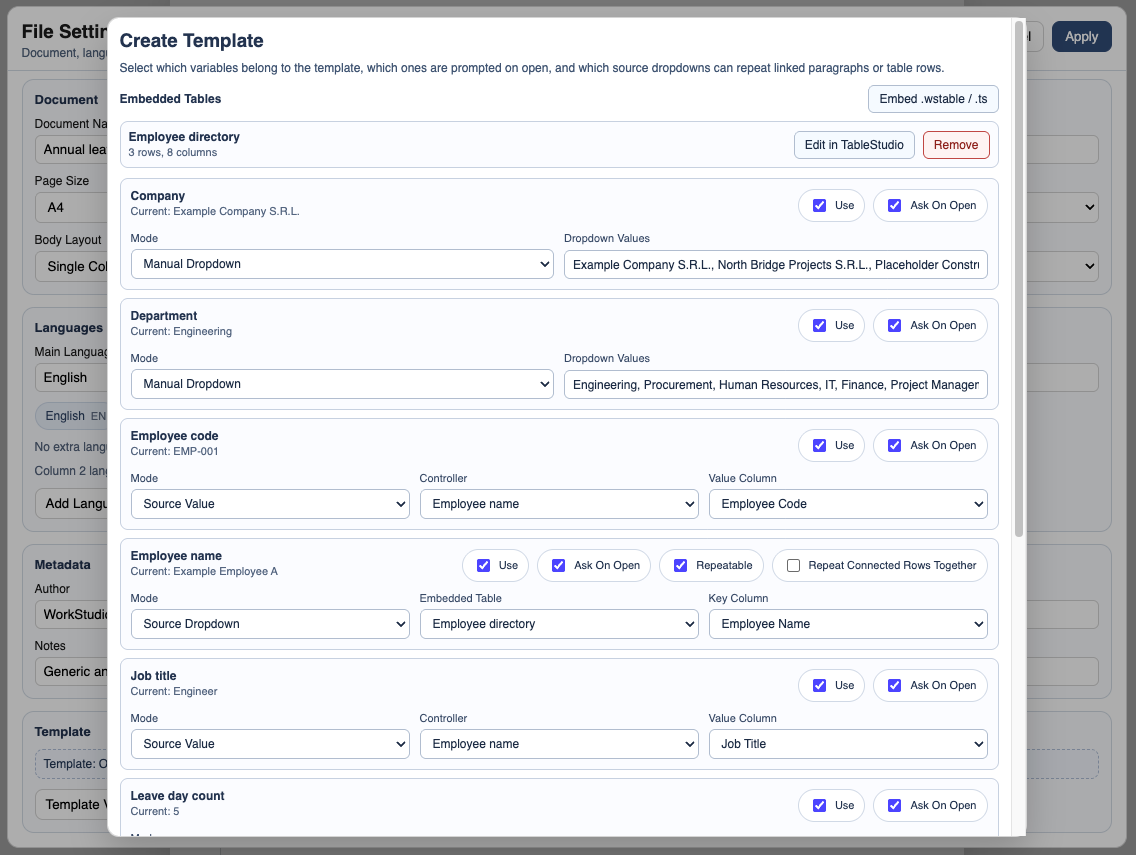Toggle Use checkbox for Job title
The width and height of the screenshot is (1136, 855).
pyautogui.click(x=819, y=685)
